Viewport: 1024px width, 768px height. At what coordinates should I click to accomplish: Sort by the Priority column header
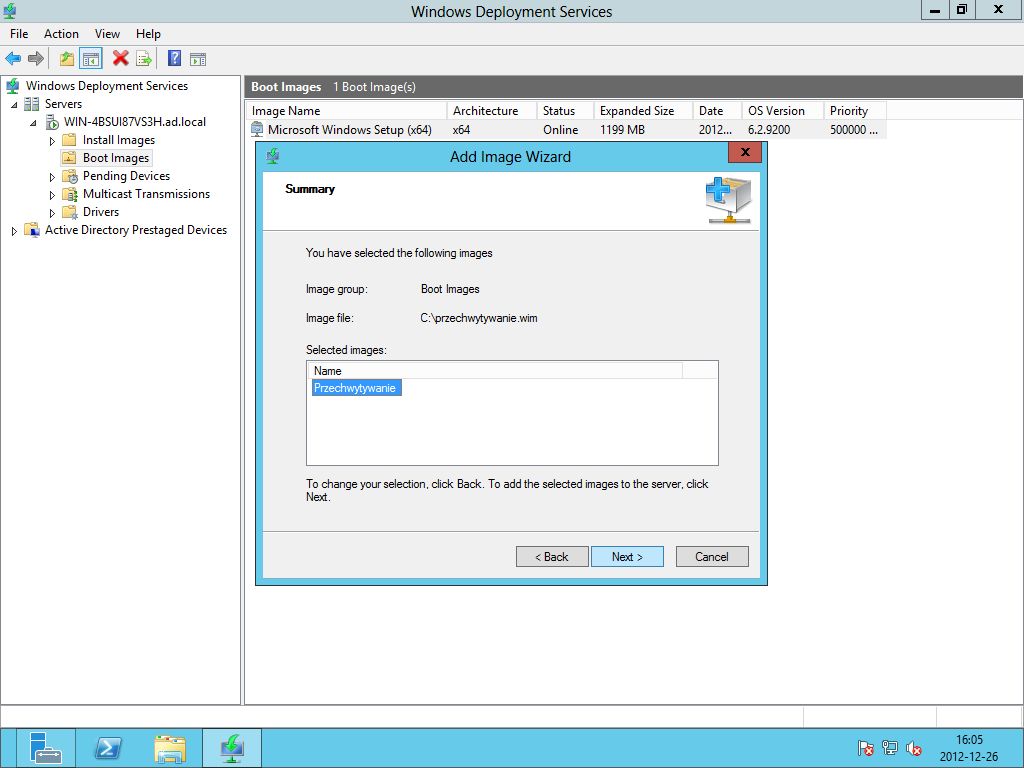click(x=855, y=110)
